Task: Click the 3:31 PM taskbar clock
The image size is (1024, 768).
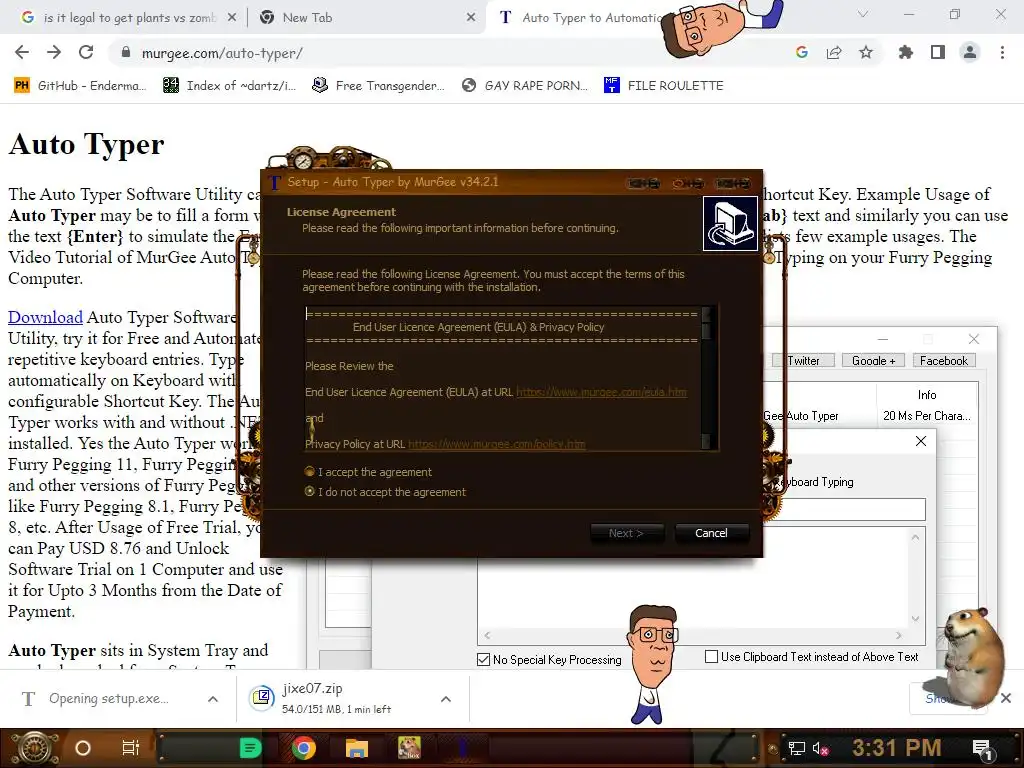Action: click(x=897, y=747)
